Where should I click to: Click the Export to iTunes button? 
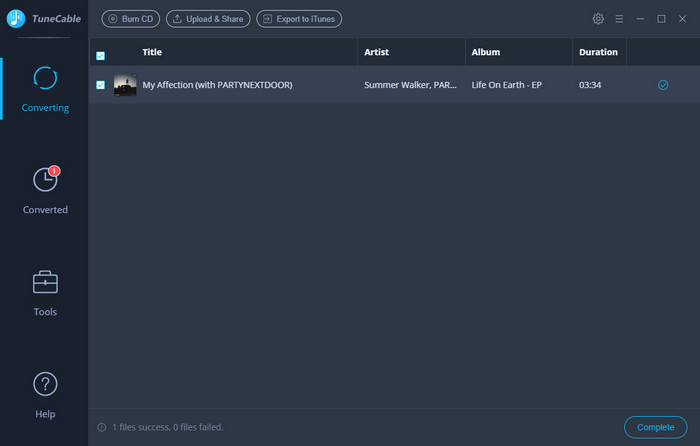point(299,19)
